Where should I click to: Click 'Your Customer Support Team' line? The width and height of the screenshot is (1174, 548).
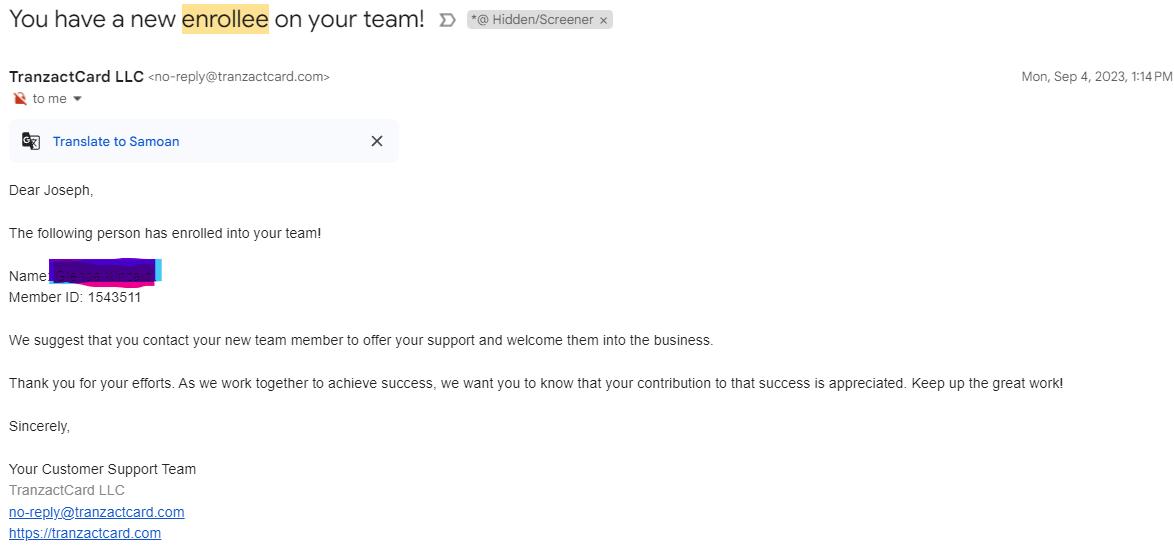coord(103,469)
